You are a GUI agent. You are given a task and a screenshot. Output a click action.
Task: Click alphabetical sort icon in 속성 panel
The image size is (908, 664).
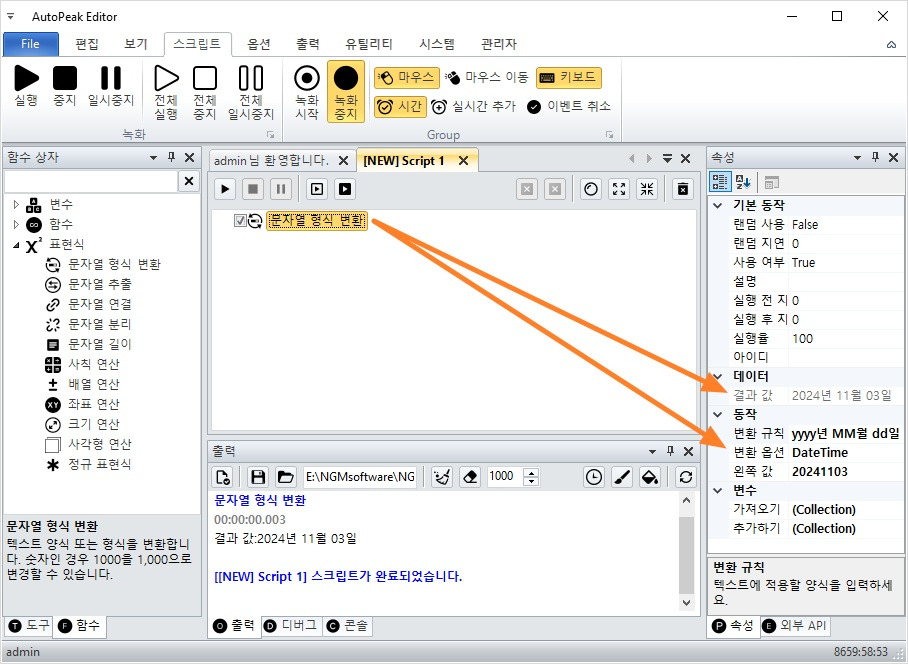743,182
